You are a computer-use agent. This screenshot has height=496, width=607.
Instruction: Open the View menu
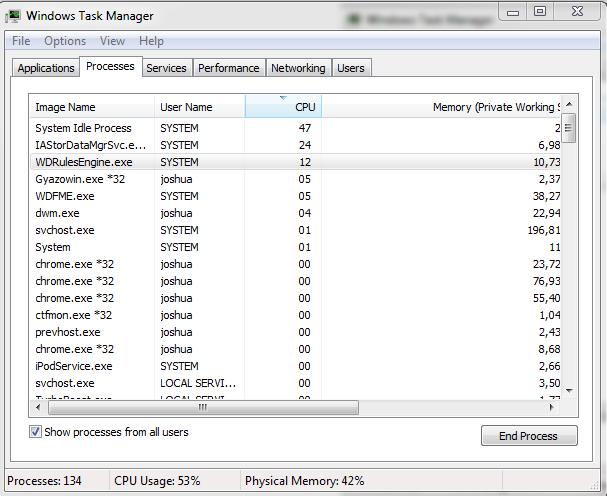pos(112,41)
